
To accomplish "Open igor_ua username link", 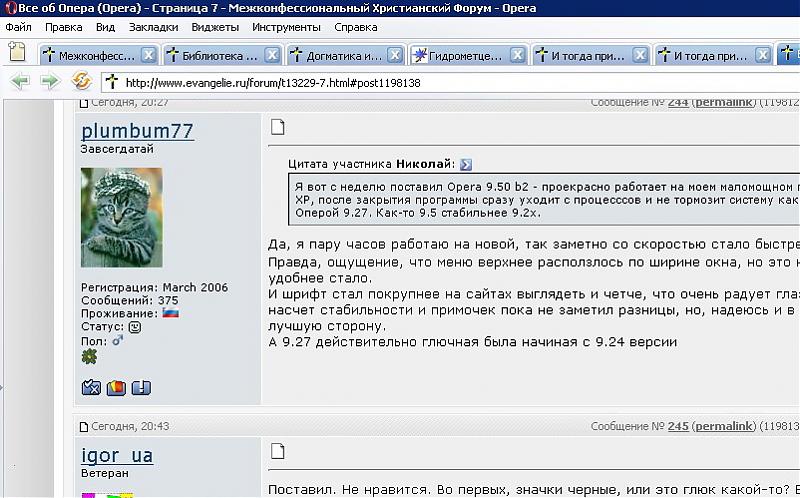I will click(117, 456).
